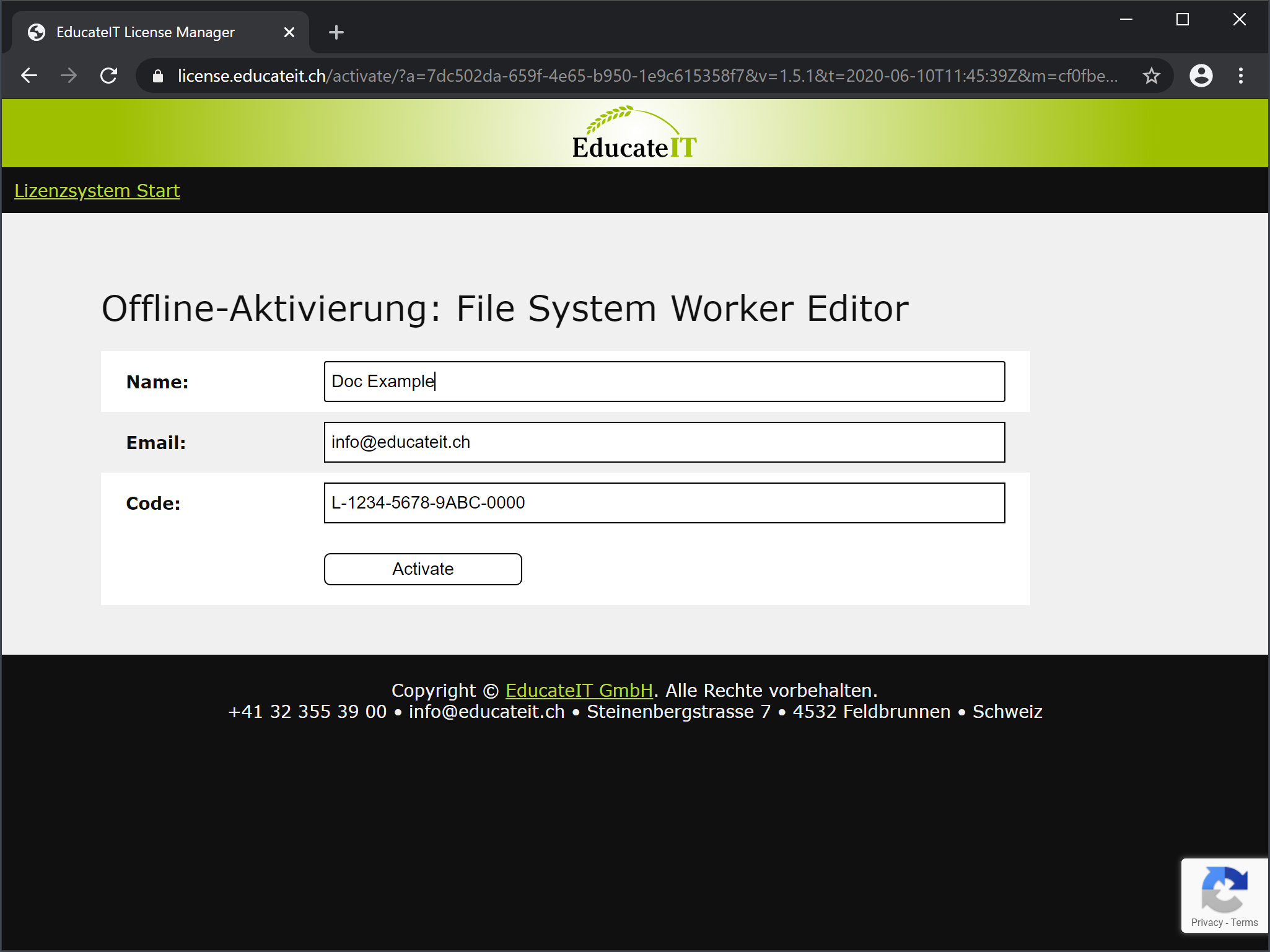1270x952 pixels.
Task: Click the padlock site info icon
Action: [158, 76]
